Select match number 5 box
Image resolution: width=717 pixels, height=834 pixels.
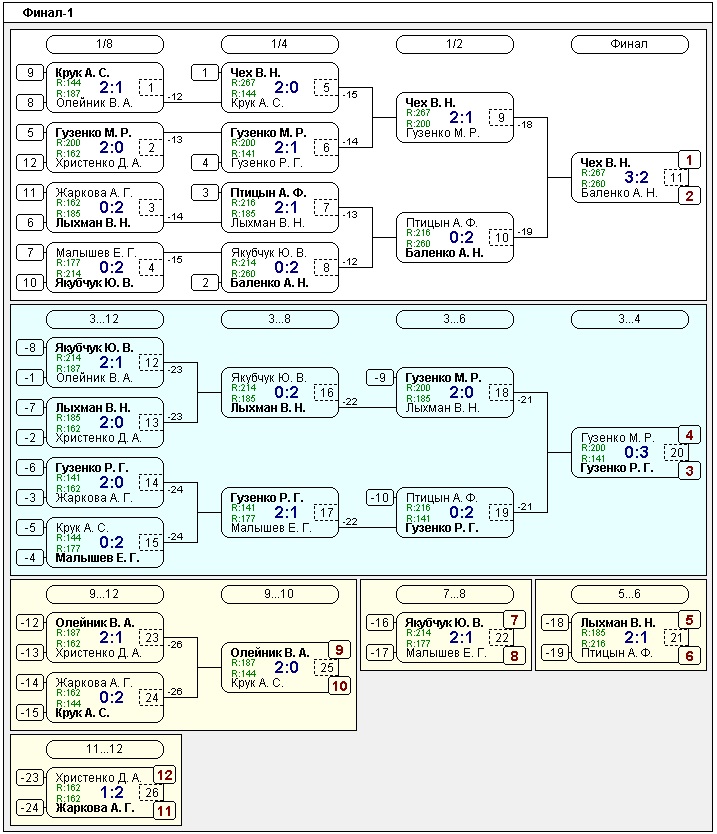pos(326,88)
